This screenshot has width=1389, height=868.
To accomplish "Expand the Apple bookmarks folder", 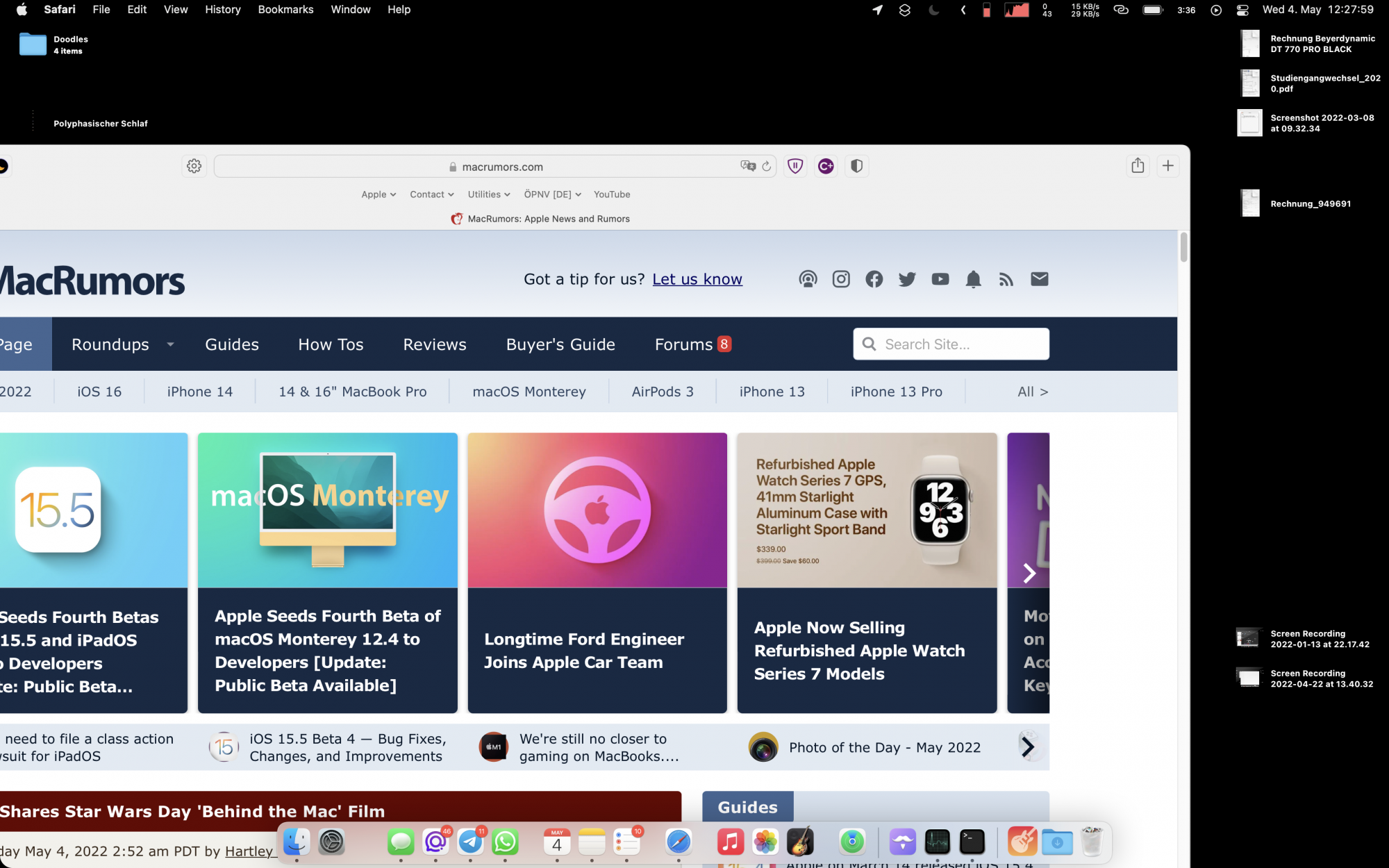I will click(379, 194).
